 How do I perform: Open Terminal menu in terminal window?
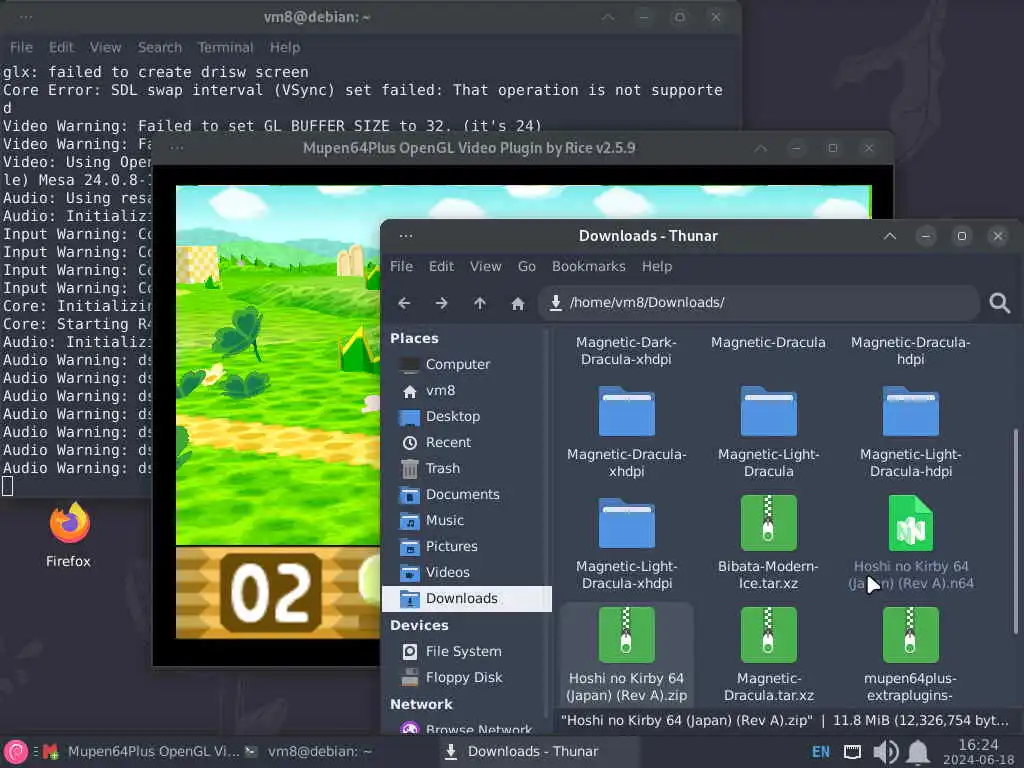[225, 47]
